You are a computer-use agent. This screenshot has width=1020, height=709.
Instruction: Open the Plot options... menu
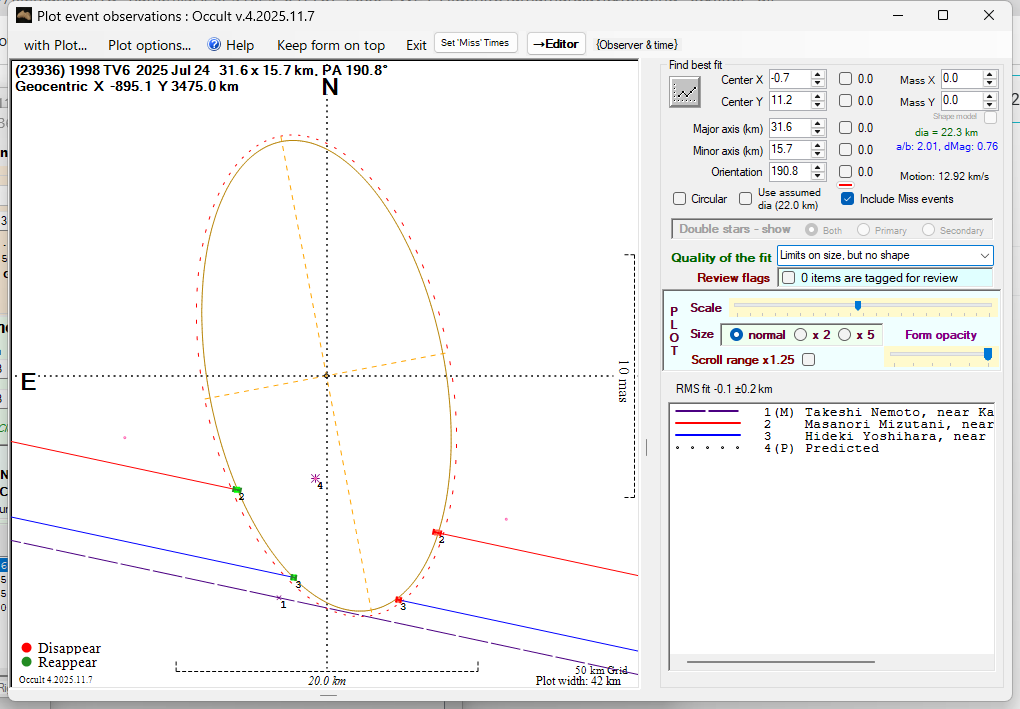tap(149, 45)
